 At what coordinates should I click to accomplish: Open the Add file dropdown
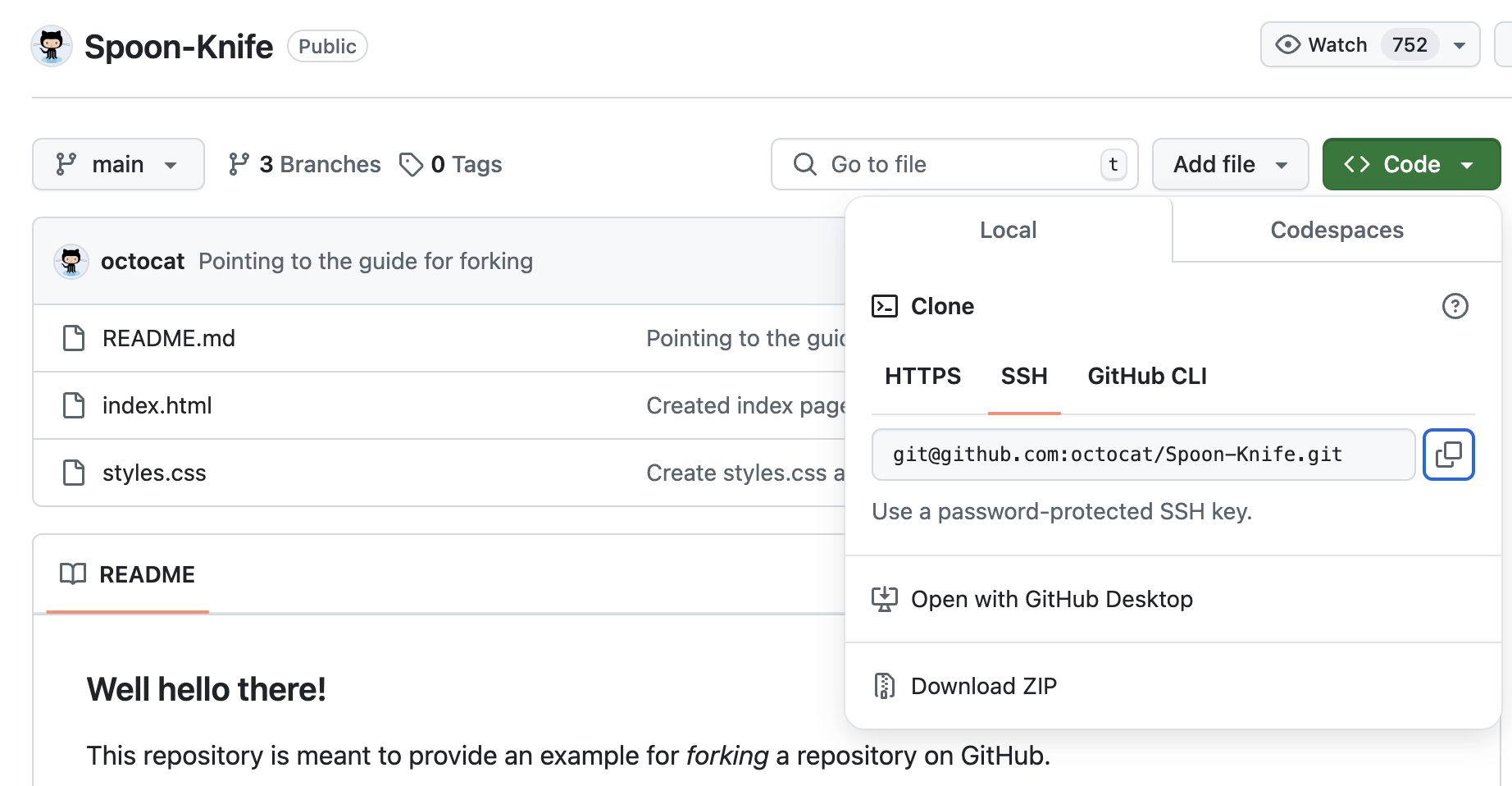(1229, 164)
